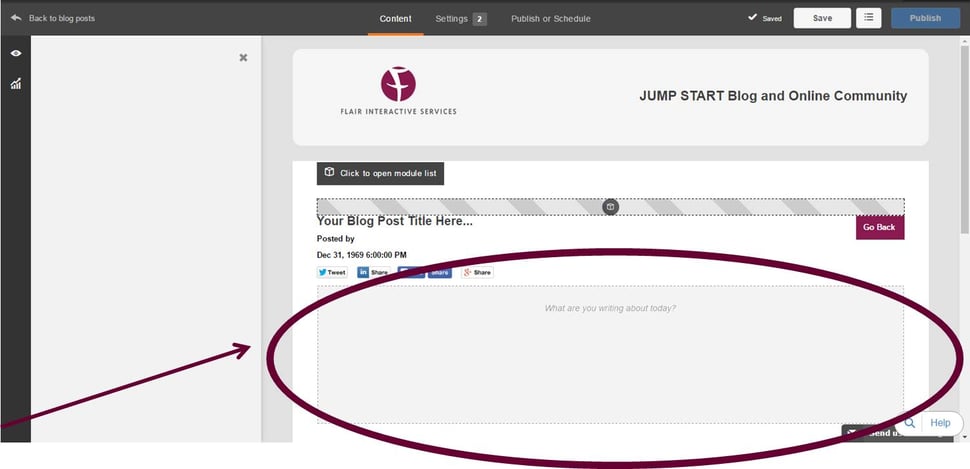Click the module cube icon on striped bar

click(x=610, y=207)
